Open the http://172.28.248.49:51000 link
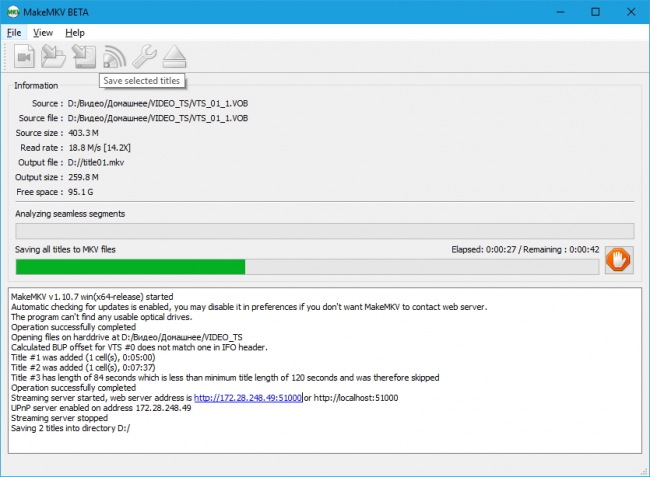The image size is (650, 477). coord(247,398)
